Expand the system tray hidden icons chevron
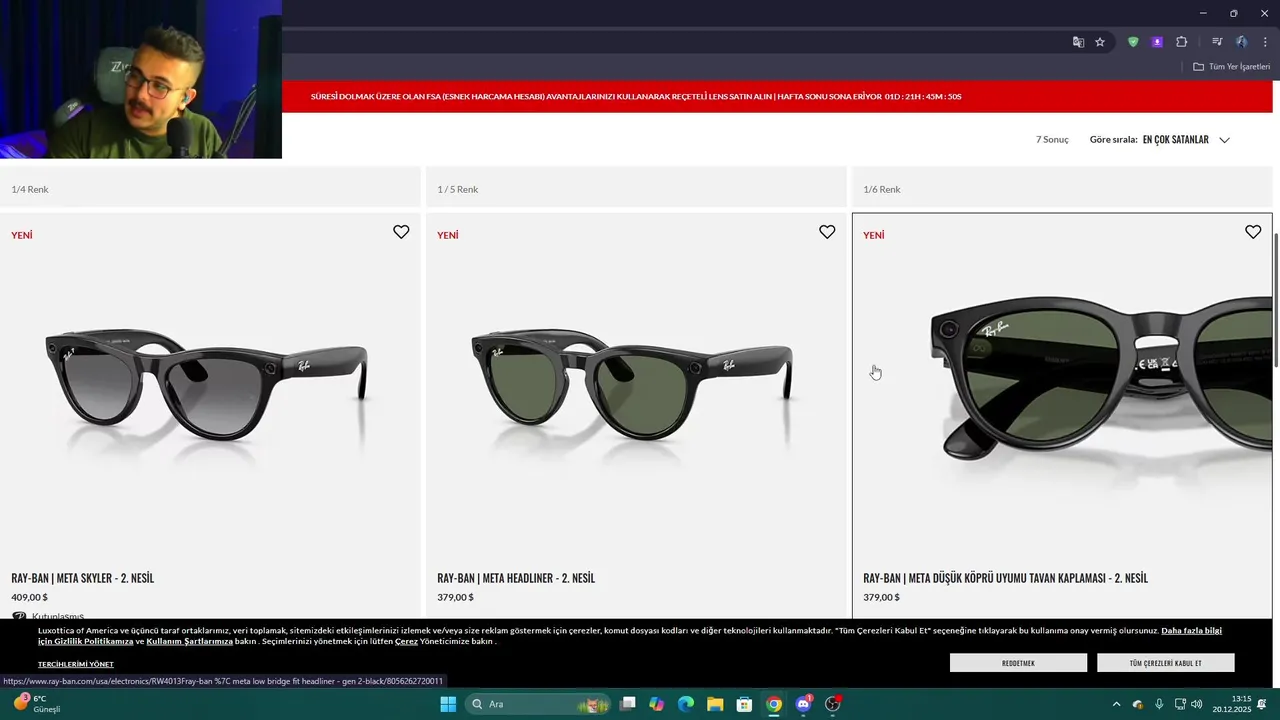Image resolution: width=1280 pixels, height=720 pixels. 1116,704
